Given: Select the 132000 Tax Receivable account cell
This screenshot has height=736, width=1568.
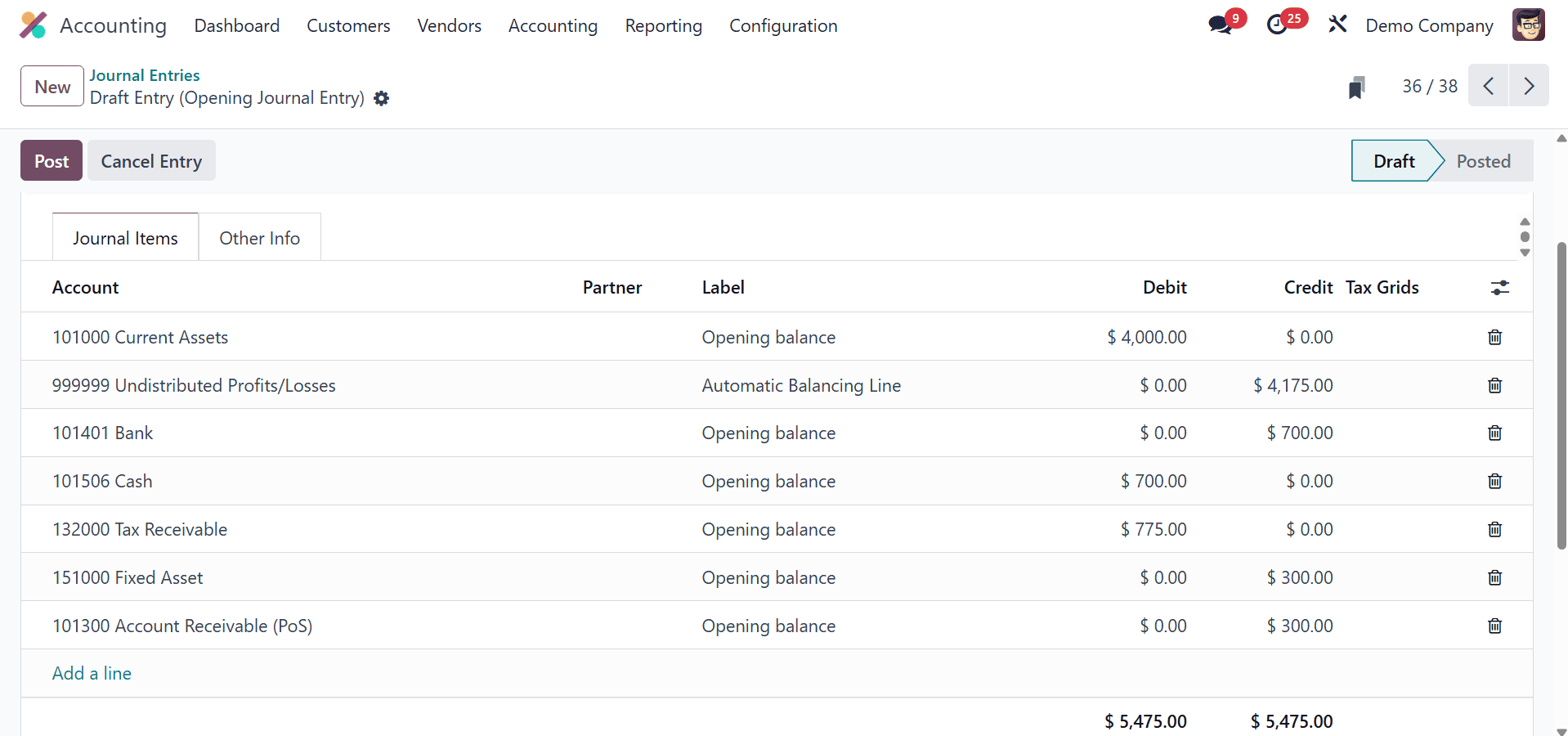Looking at the screenshot, I should 140,529.
